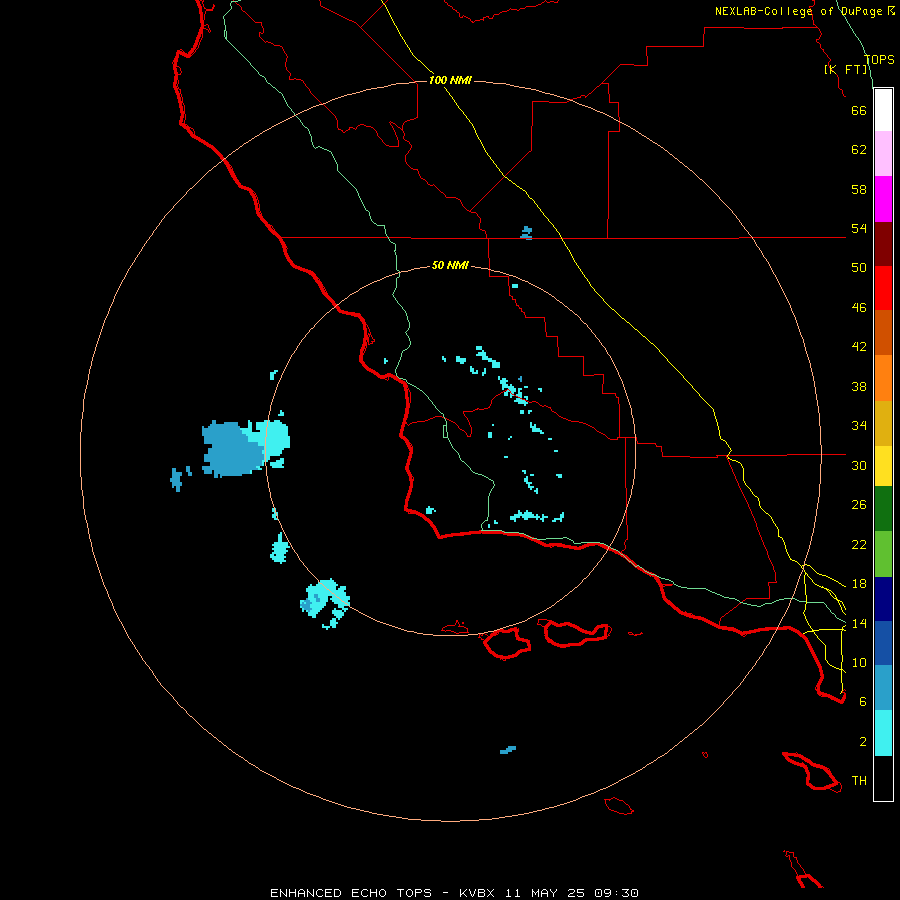900x900 pixels.
Task: Click the 100 NMI range ring label
Action: [x=450, y=80]
